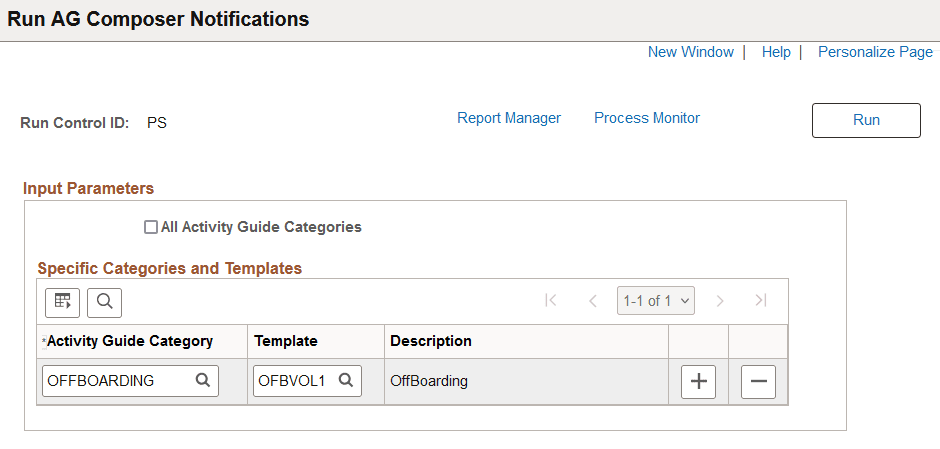Click the Help link
Viewport: 940px width, 449px height.
[x=776, y=52]
